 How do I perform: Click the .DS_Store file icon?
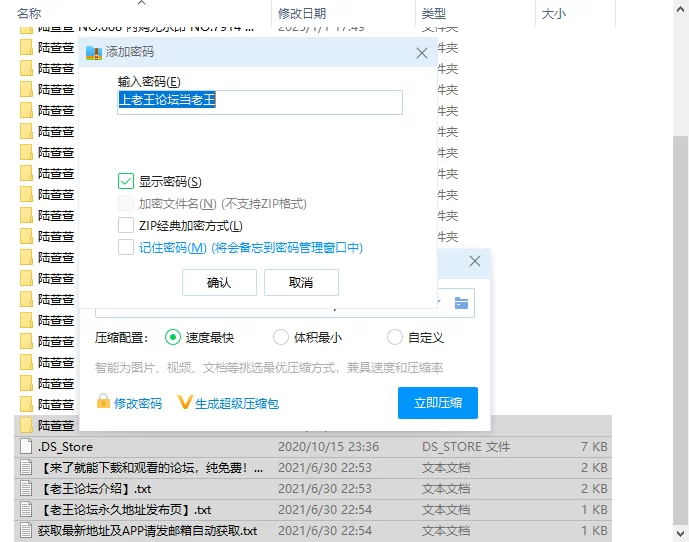pyautogui.click(x=26, y=447)
